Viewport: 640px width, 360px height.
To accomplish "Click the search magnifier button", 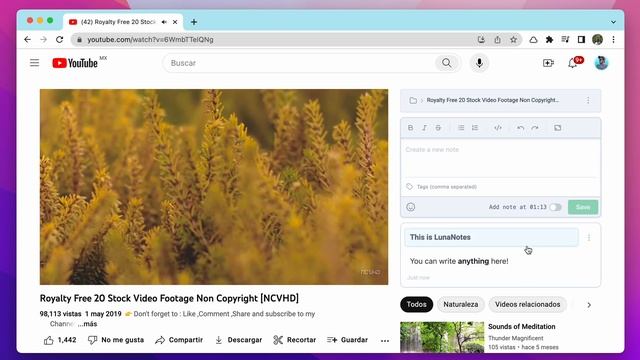I will click(x=447, y=63).
